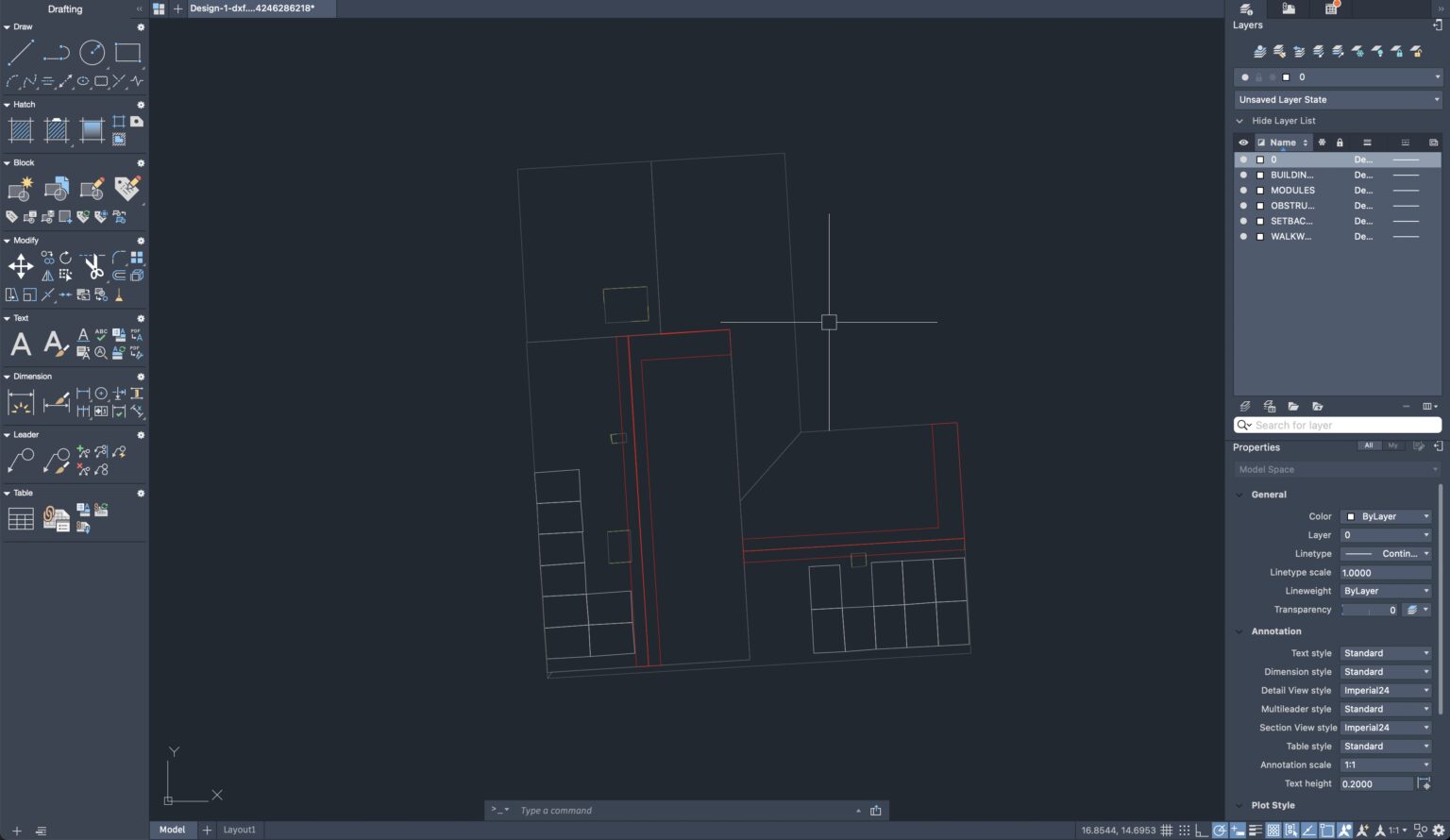
Task: Click the Multiline Text icon in the Text panel
Action: click(21, 344)
